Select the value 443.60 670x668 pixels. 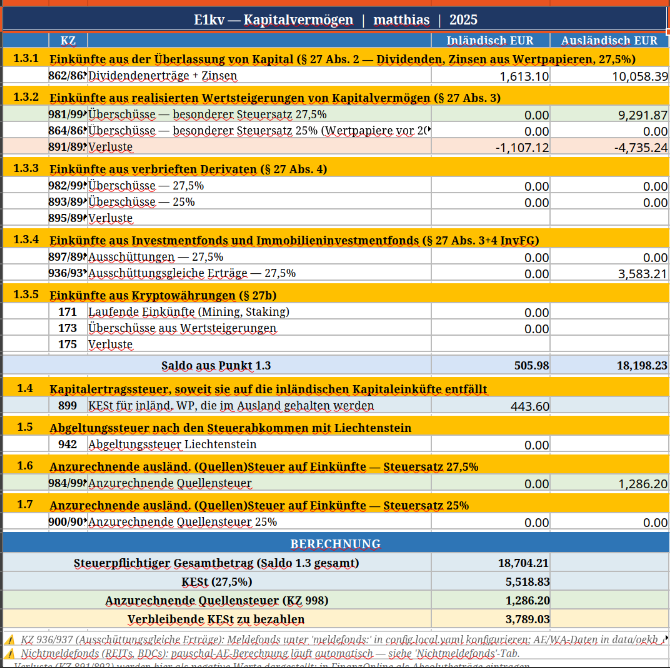click(x=491, y=406)
